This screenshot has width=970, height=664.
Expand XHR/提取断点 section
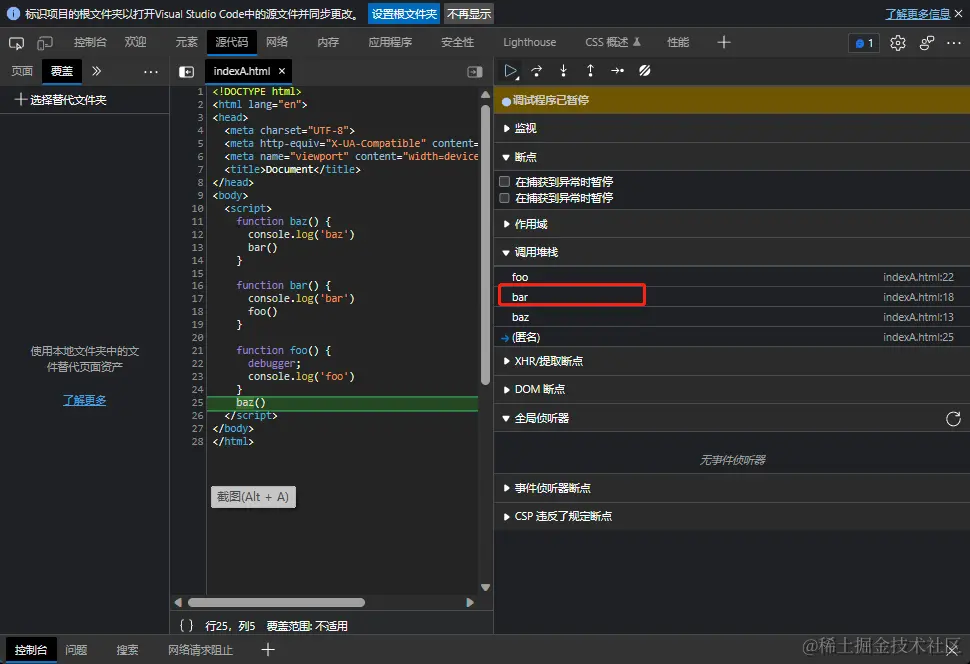point(732,361)
